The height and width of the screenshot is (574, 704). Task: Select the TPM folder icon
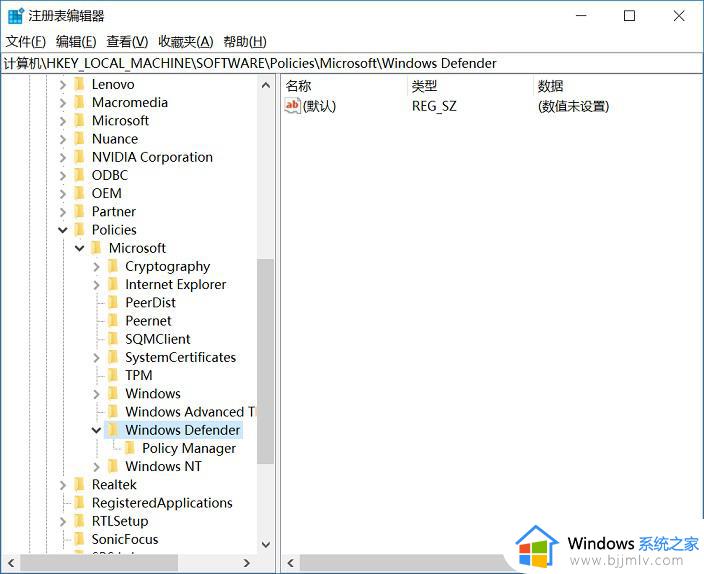[113, 375]
